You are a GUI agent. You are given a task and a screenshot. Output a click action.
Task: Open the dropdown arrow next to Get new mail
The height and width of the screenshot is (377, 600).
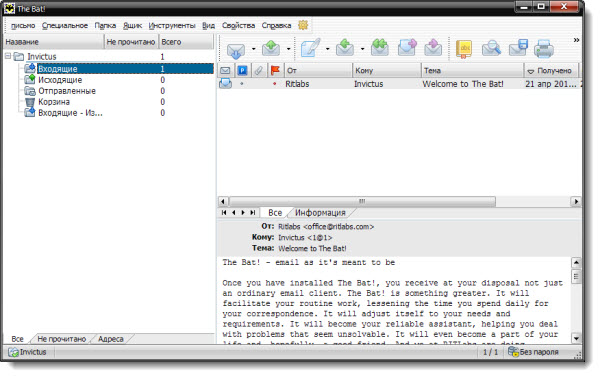click(253, 49)
